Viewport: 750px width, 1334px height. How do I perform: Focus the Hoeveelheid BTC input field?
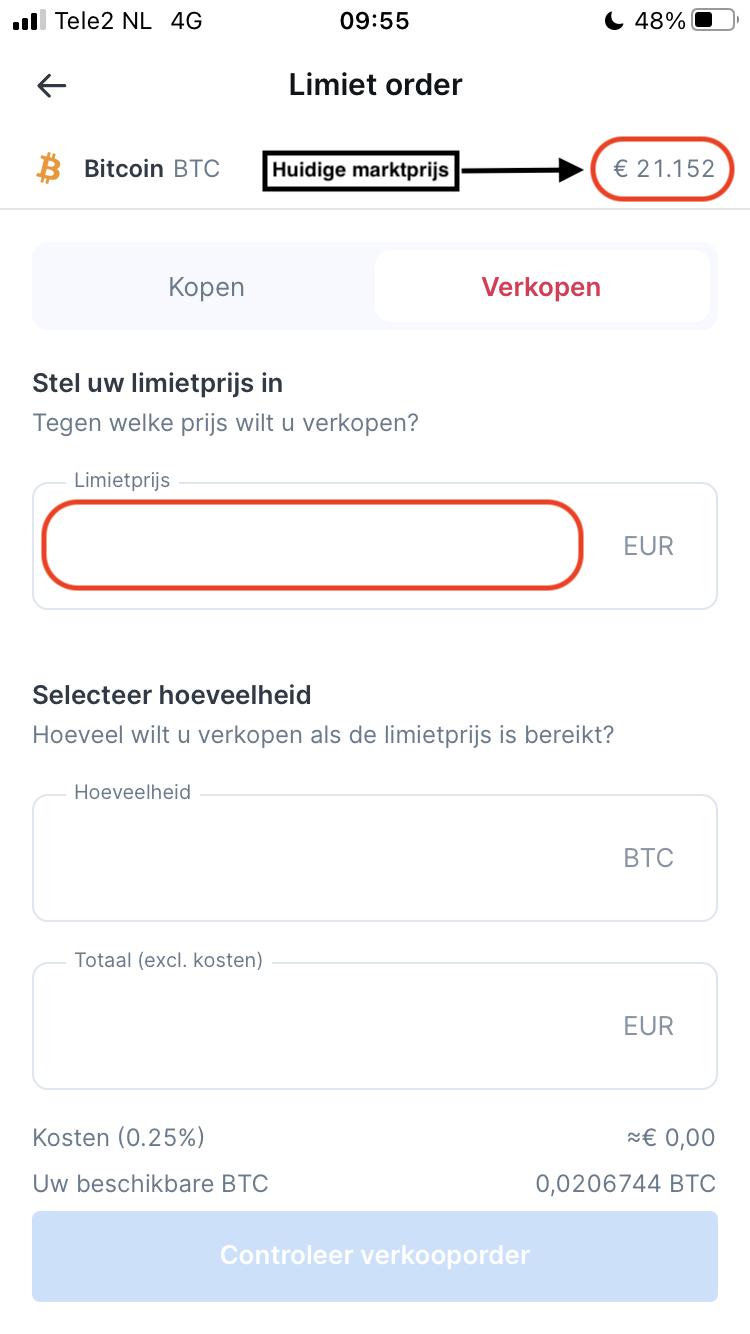click(375, 858)
